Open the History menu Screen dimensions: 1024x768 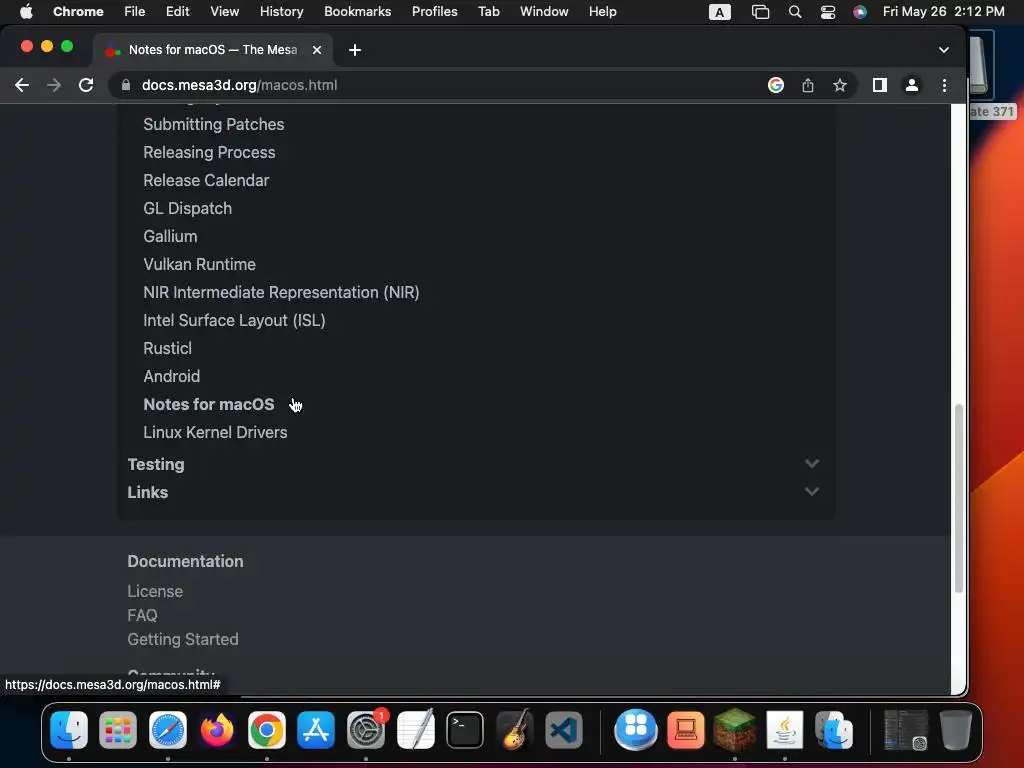point(281,12)
